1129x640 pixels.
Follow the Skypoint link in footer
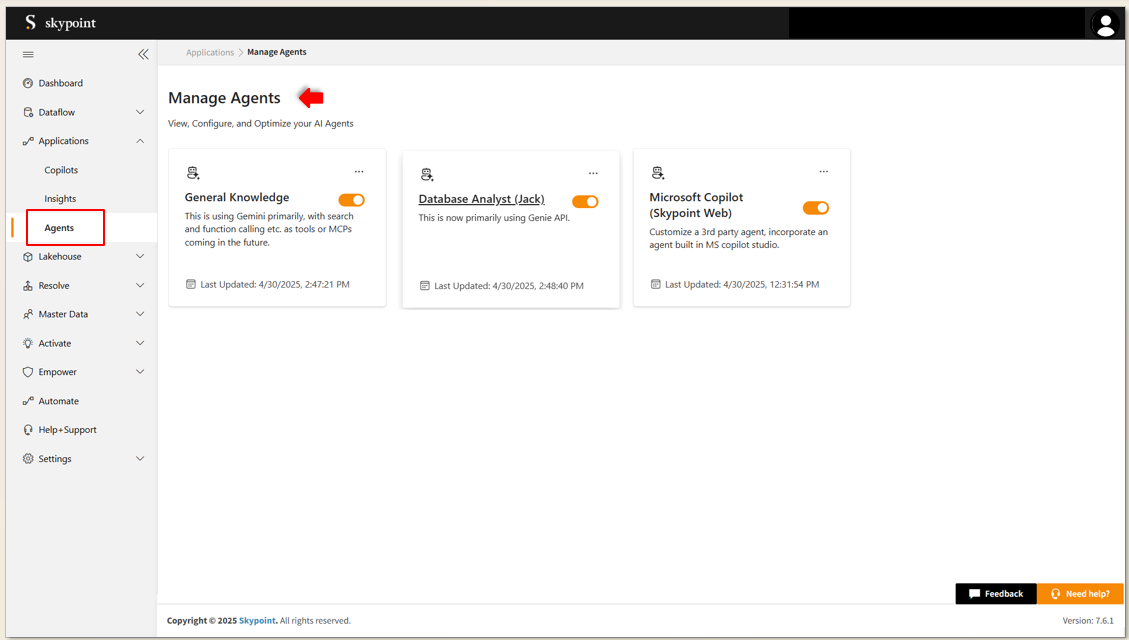point(258,621)
